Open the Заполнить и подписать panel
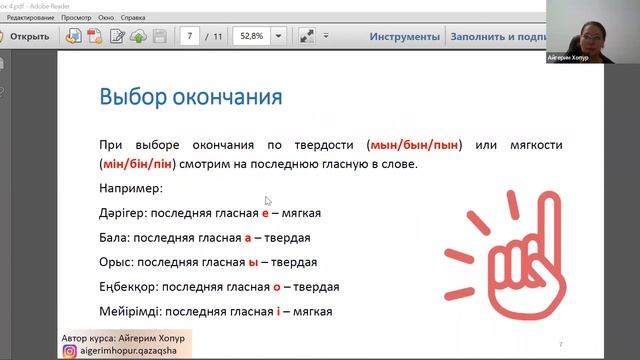This screenshot has width=640, height=360. pyautogui.click(x=498, y=37)
